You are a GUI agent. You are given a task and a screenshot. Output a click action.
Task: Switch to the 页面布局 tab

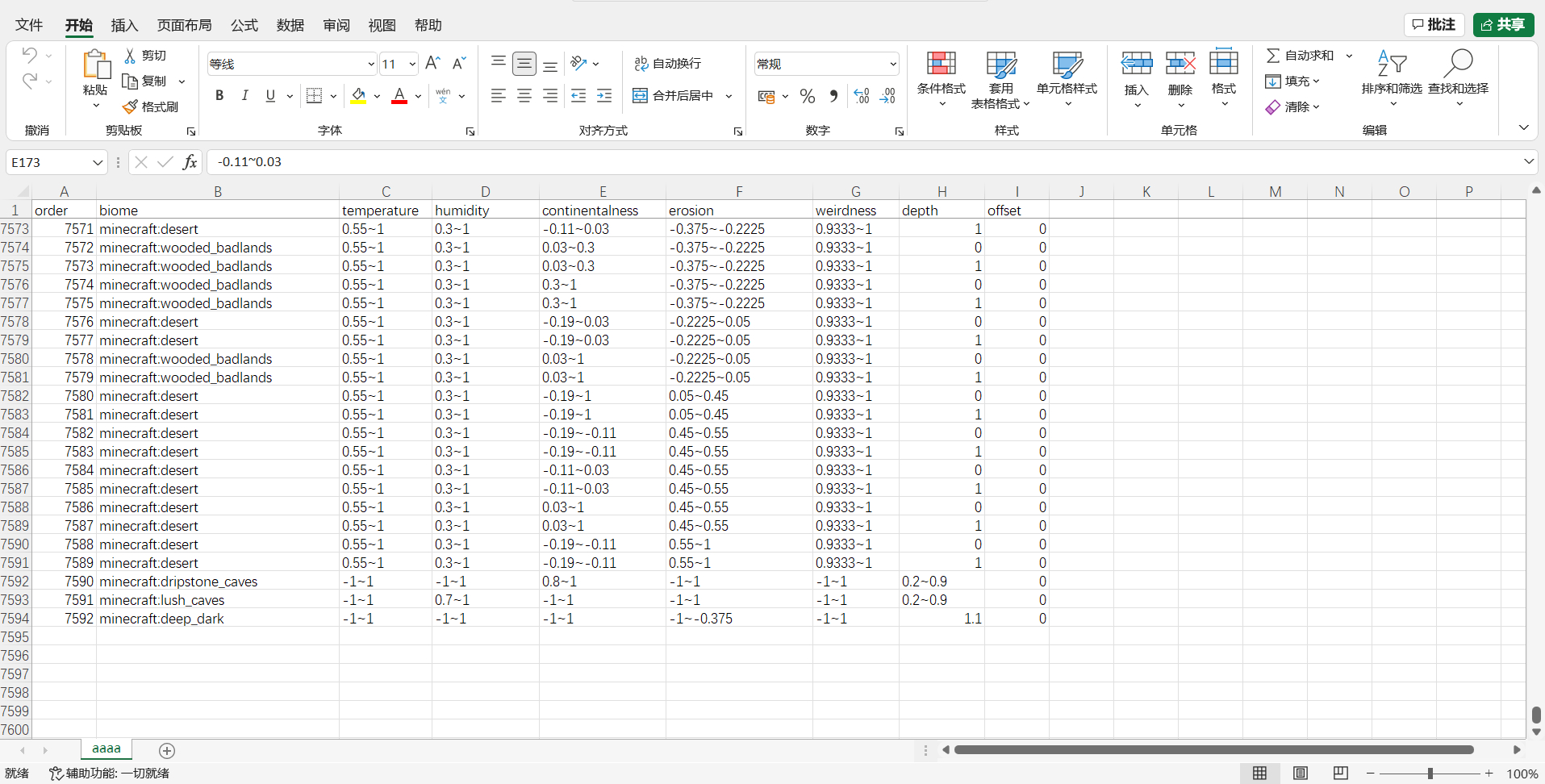pyautogui.click(x=184, y=25)
